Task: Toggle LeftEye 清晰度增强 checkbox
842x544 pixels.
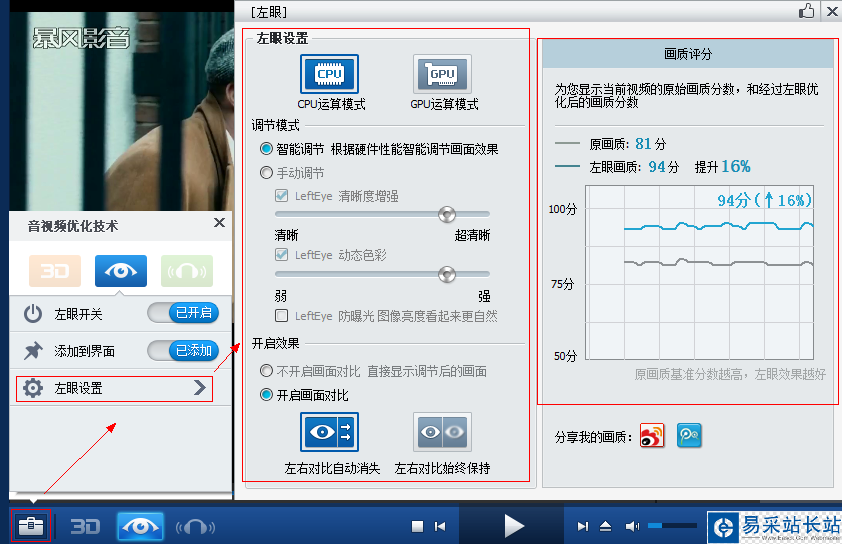Action: pos(281,195)
